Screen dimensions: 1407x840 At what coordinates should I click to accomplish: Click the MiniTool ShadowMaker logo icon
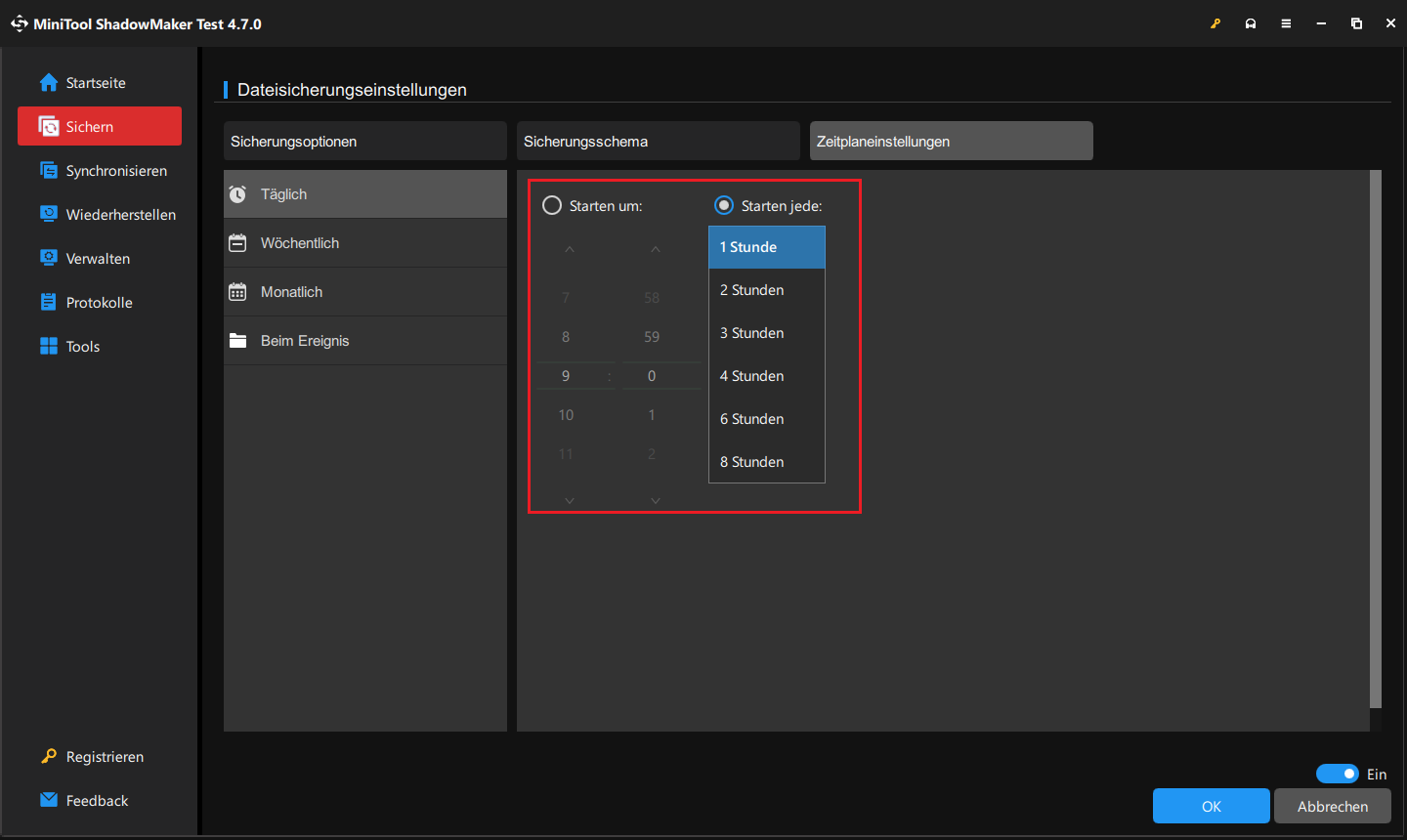click(x=20, y=23)
